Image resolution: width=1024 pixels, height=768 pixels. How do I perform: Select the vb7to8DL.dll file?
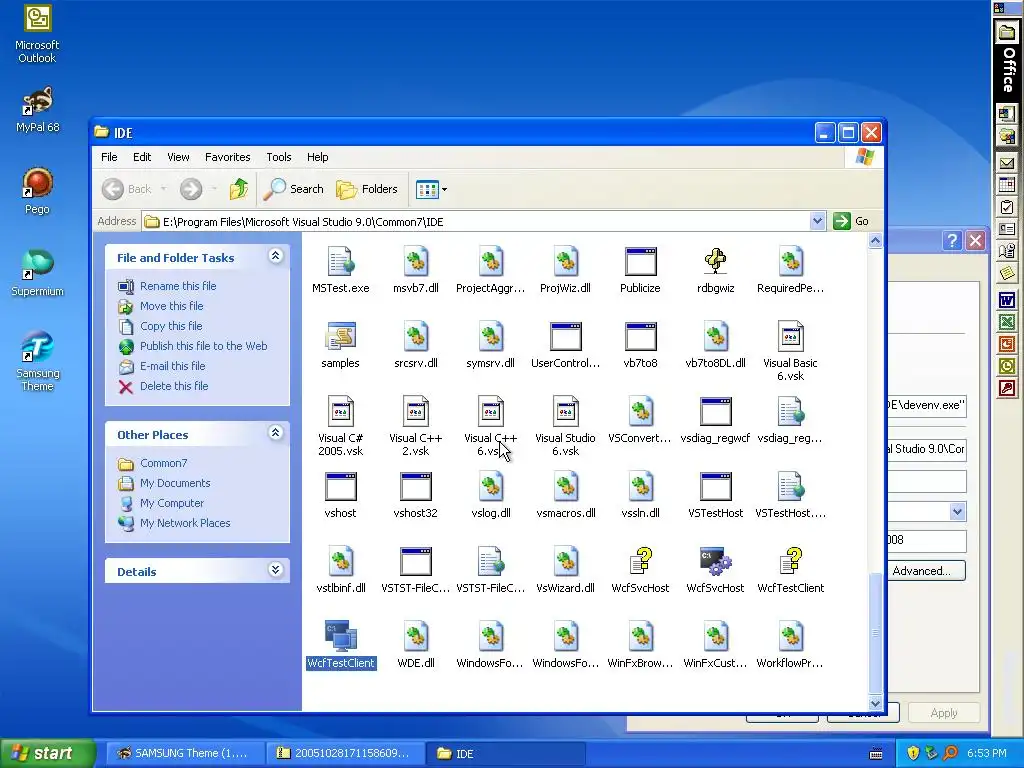(x=715, y=337)
